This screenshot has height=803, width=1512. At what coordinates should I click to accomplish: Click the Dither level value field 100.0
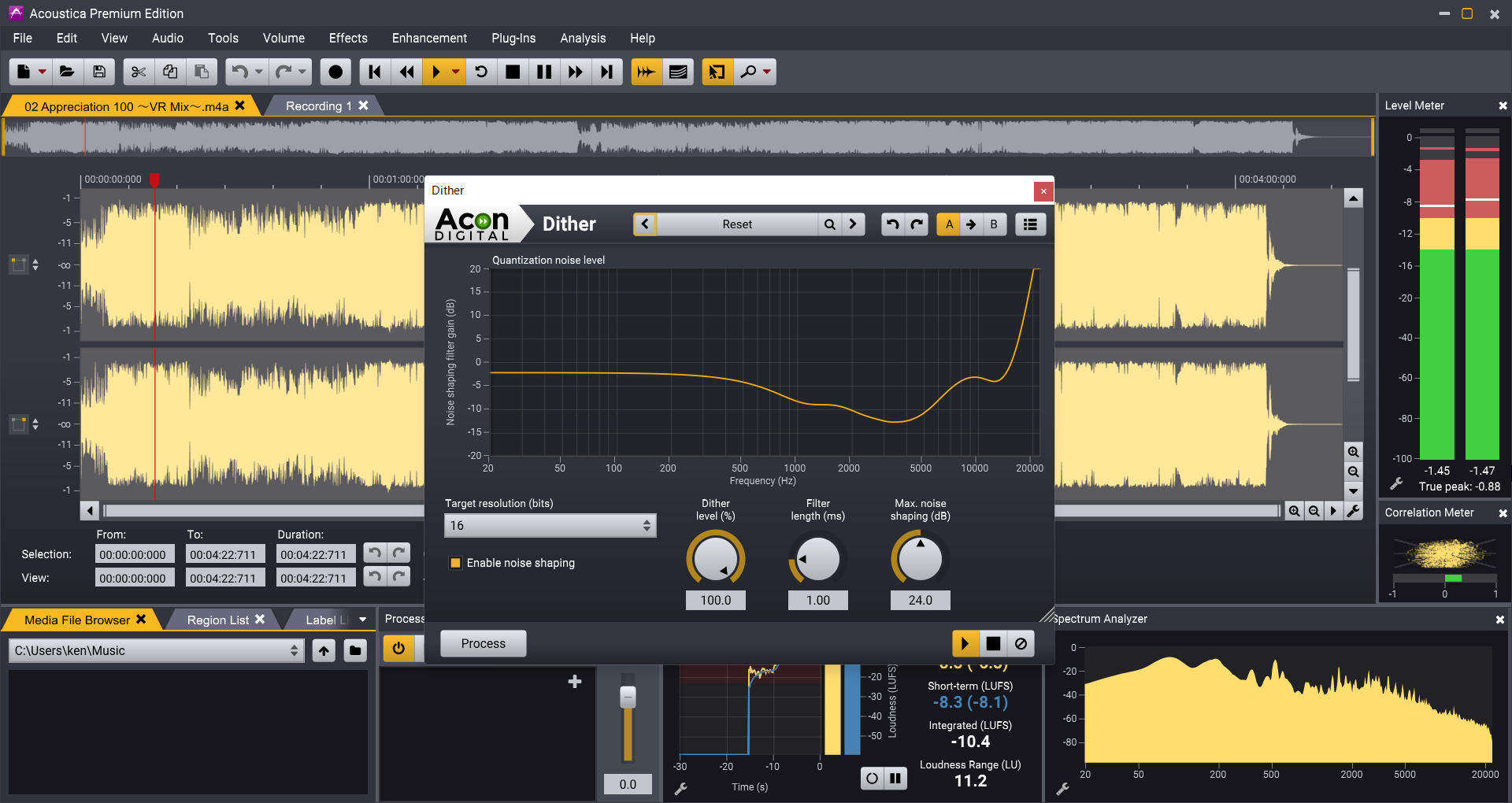click(716, 600)
